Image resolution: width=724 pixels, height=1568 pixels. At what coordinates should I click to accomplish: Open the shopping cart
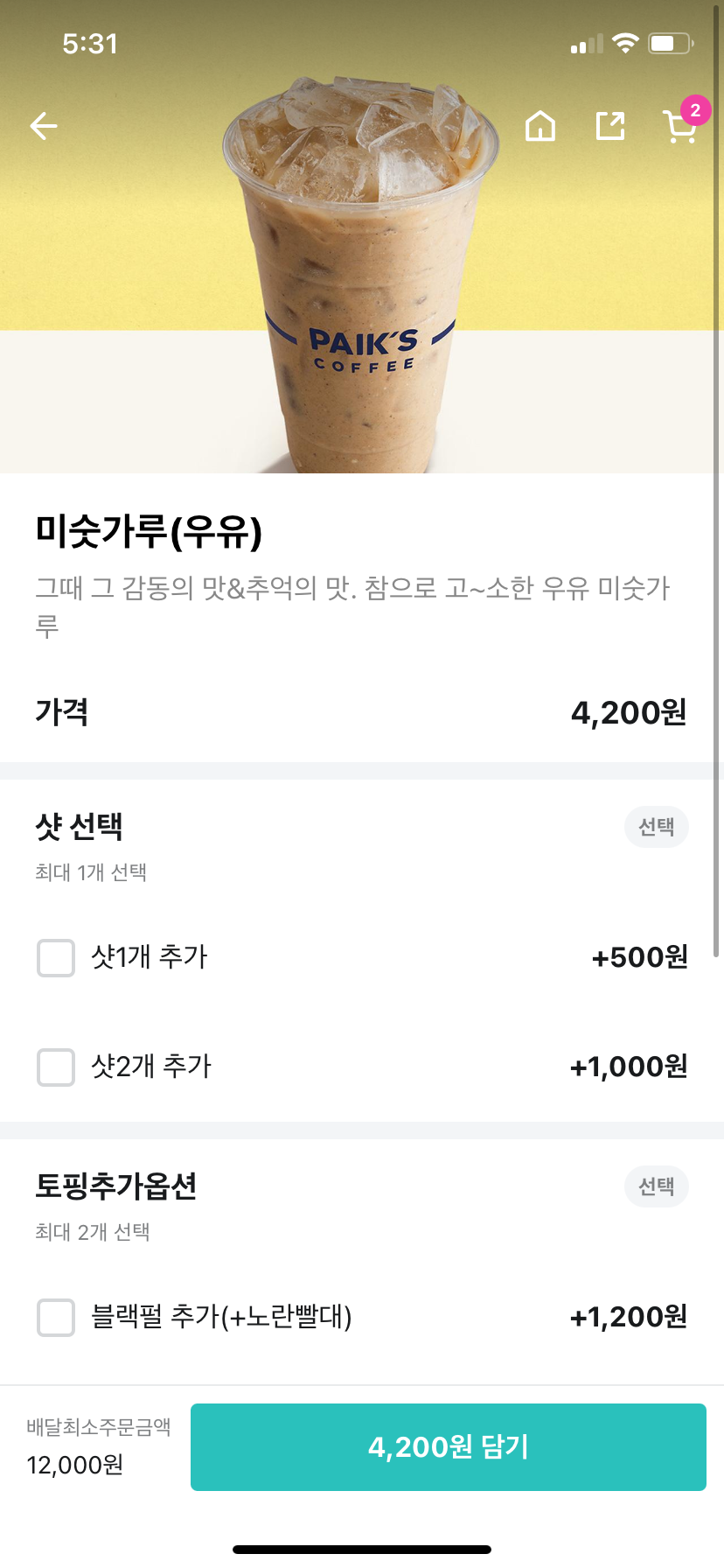click(x=678, y=129)
